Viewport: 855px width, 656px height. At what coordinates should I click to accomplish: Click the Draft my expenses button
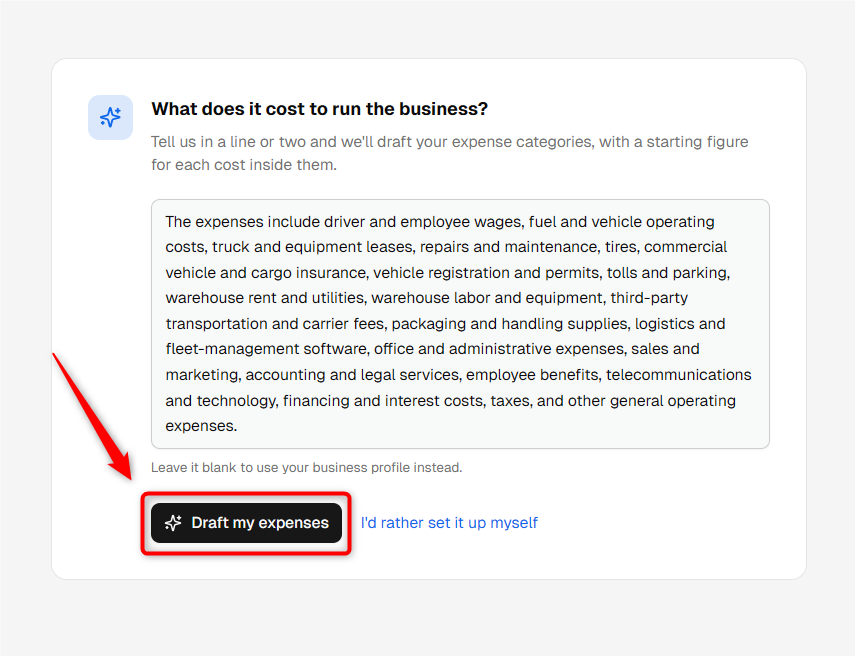(x=246, y=523)
